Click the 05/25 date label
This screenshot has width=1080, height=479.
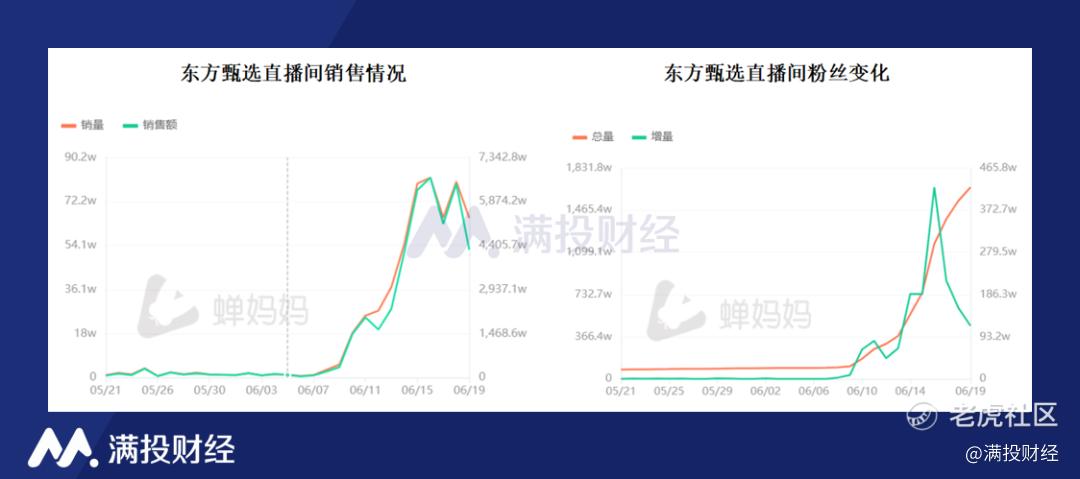(x=669, y=391)
